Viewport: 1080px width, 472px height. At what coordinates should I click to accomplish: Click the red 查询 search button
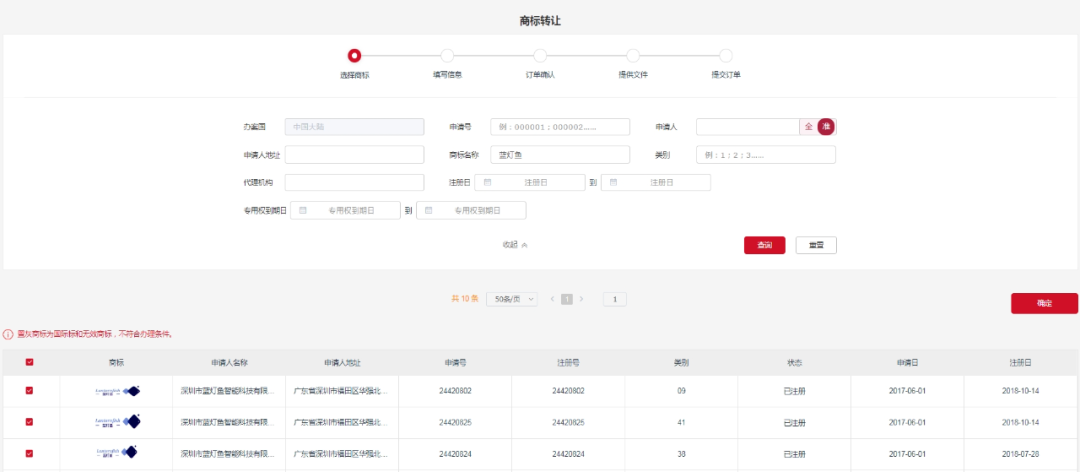pyautogui.click(x=764, y=245)
